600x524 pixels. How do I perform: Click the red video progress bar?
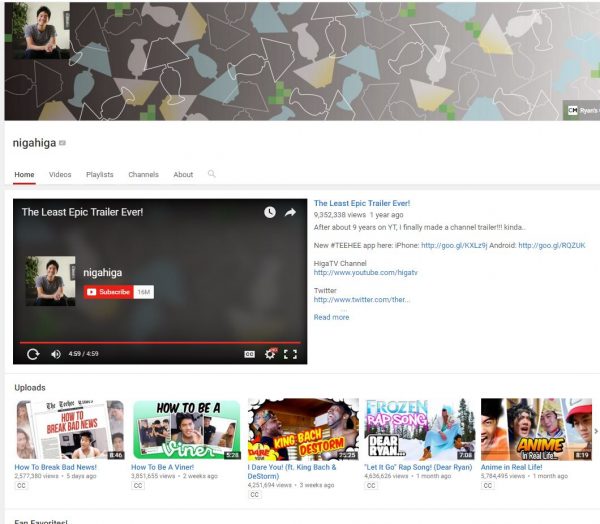click(160, 343)
